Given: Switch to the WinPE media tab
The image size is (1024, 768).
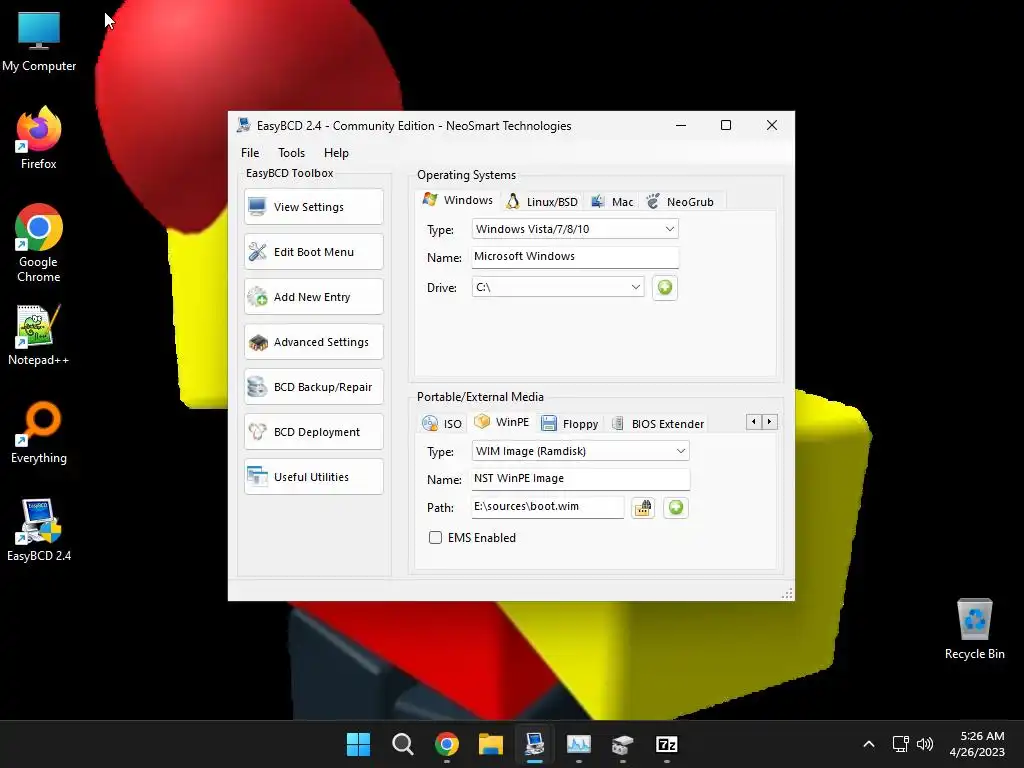Looking at the screenshot, I should [x=502, y=422].
